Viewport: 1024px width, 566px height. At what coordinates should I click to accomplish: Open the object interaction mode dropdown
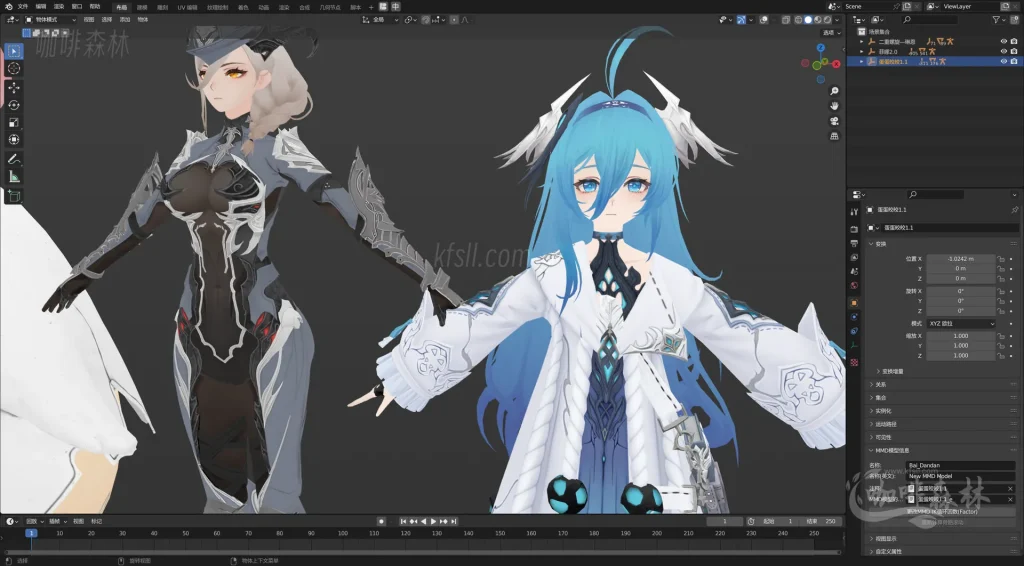(x=51, y=20)
